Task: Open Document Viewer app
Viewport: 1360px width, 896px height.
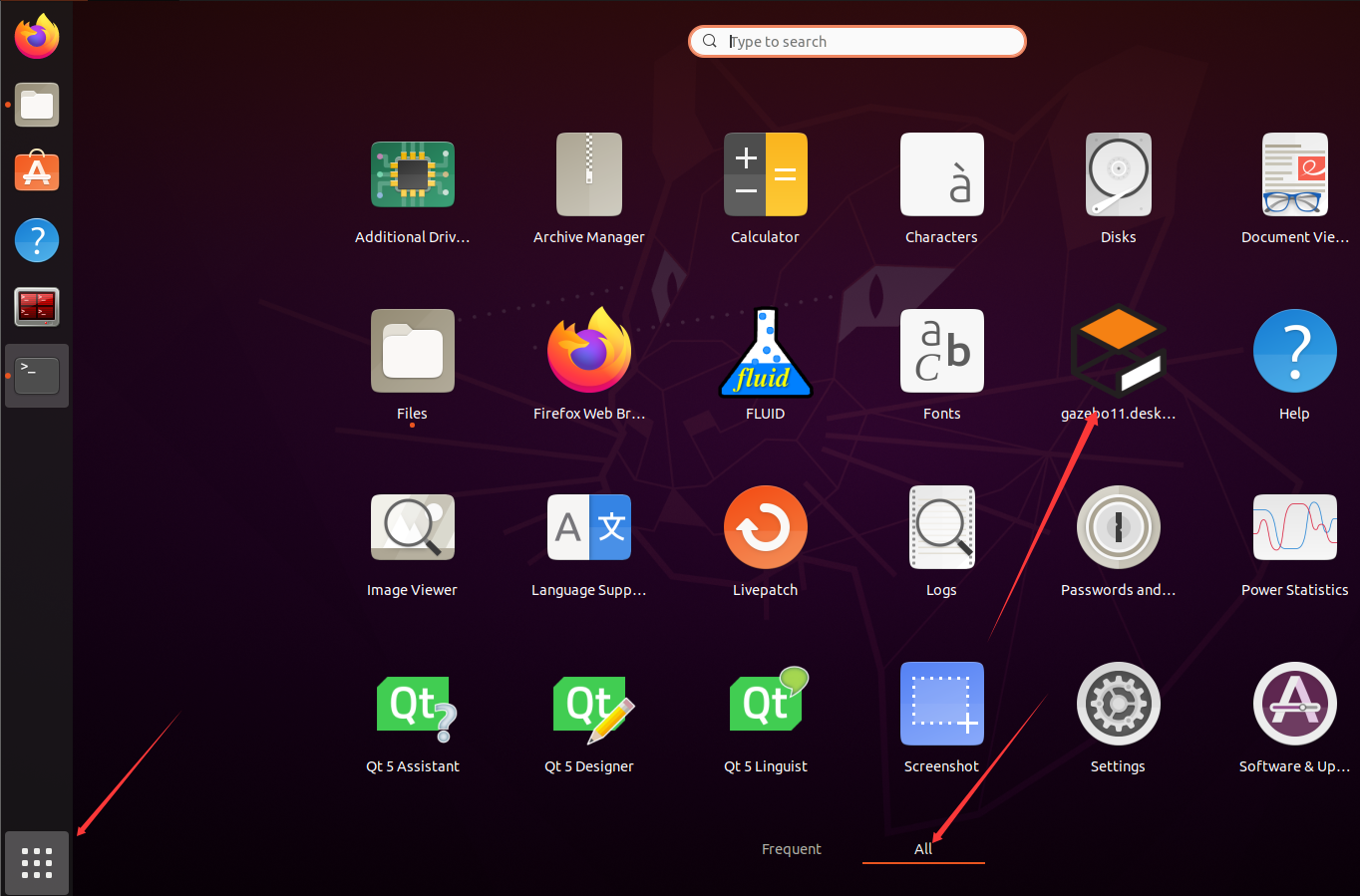Action: click(1295, 174)
